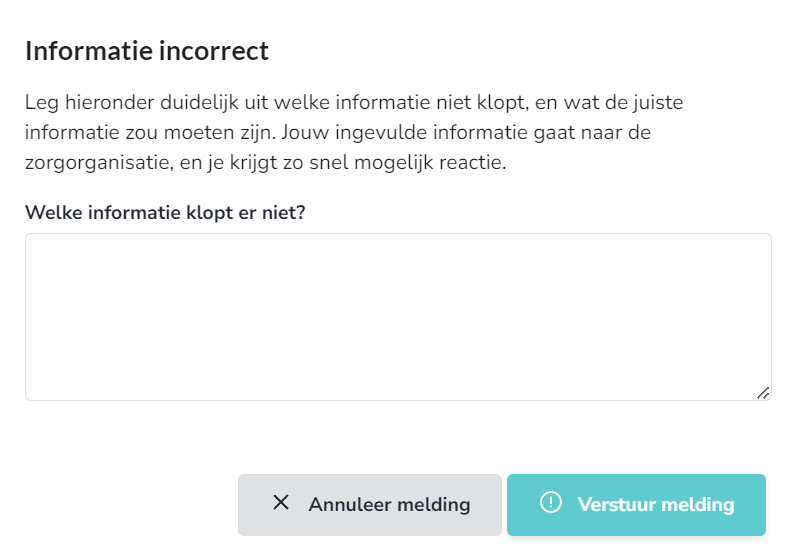Click the exclamation circle icon in Verstuur melding
Screen dimensions: 794x552
[x=551, y=503]
